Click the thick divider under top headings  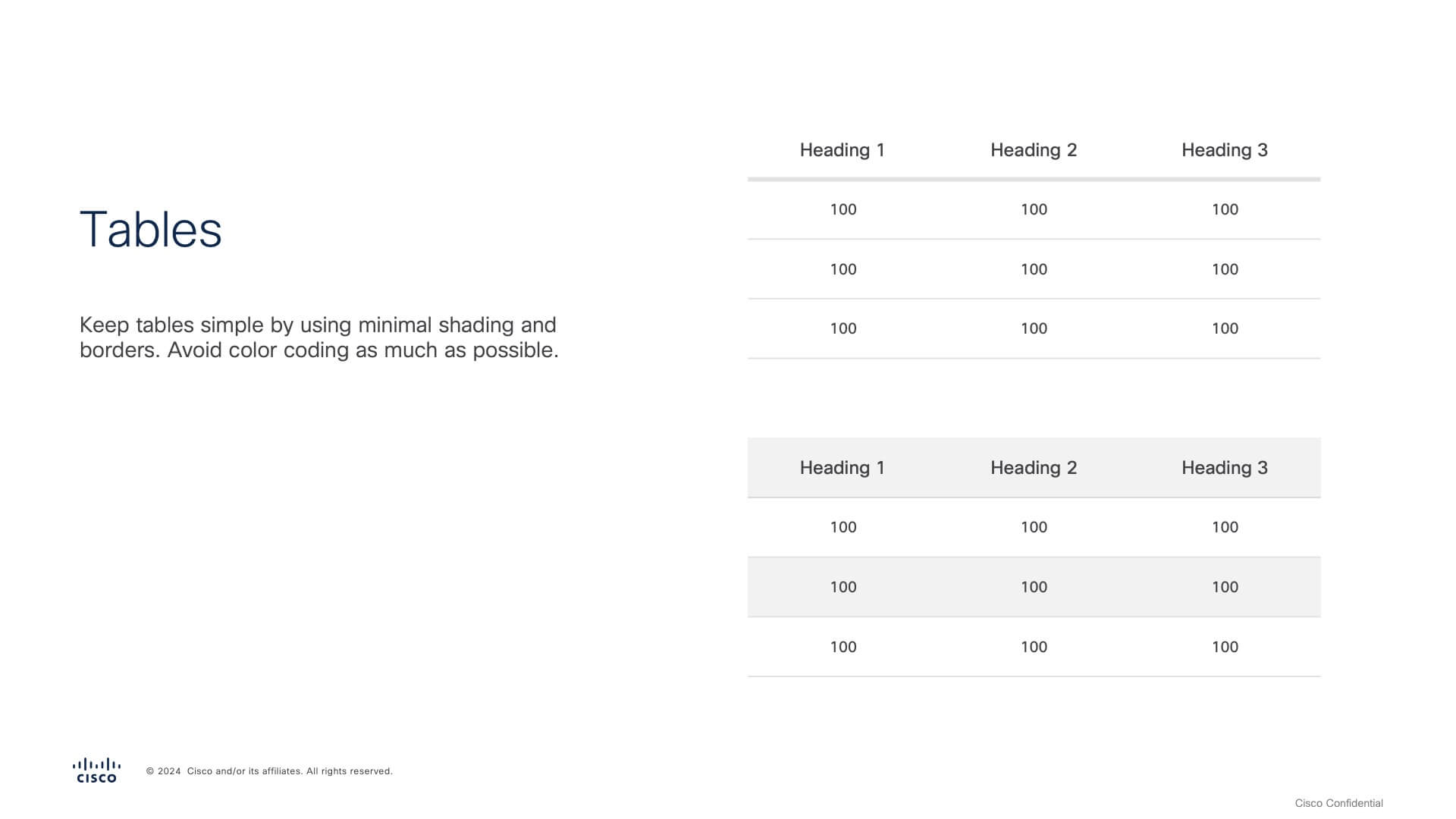click(1034, 180)
